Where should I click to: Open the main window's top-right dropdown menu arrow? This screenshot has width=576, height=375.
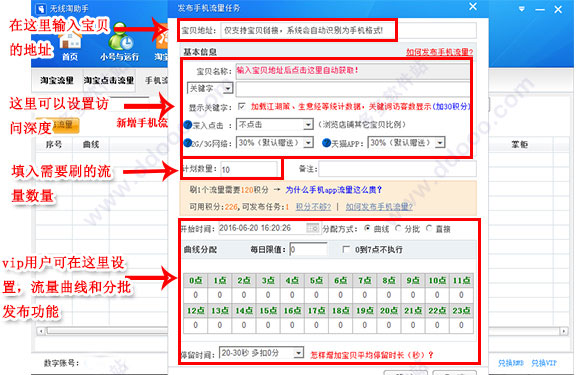(522, 9)
